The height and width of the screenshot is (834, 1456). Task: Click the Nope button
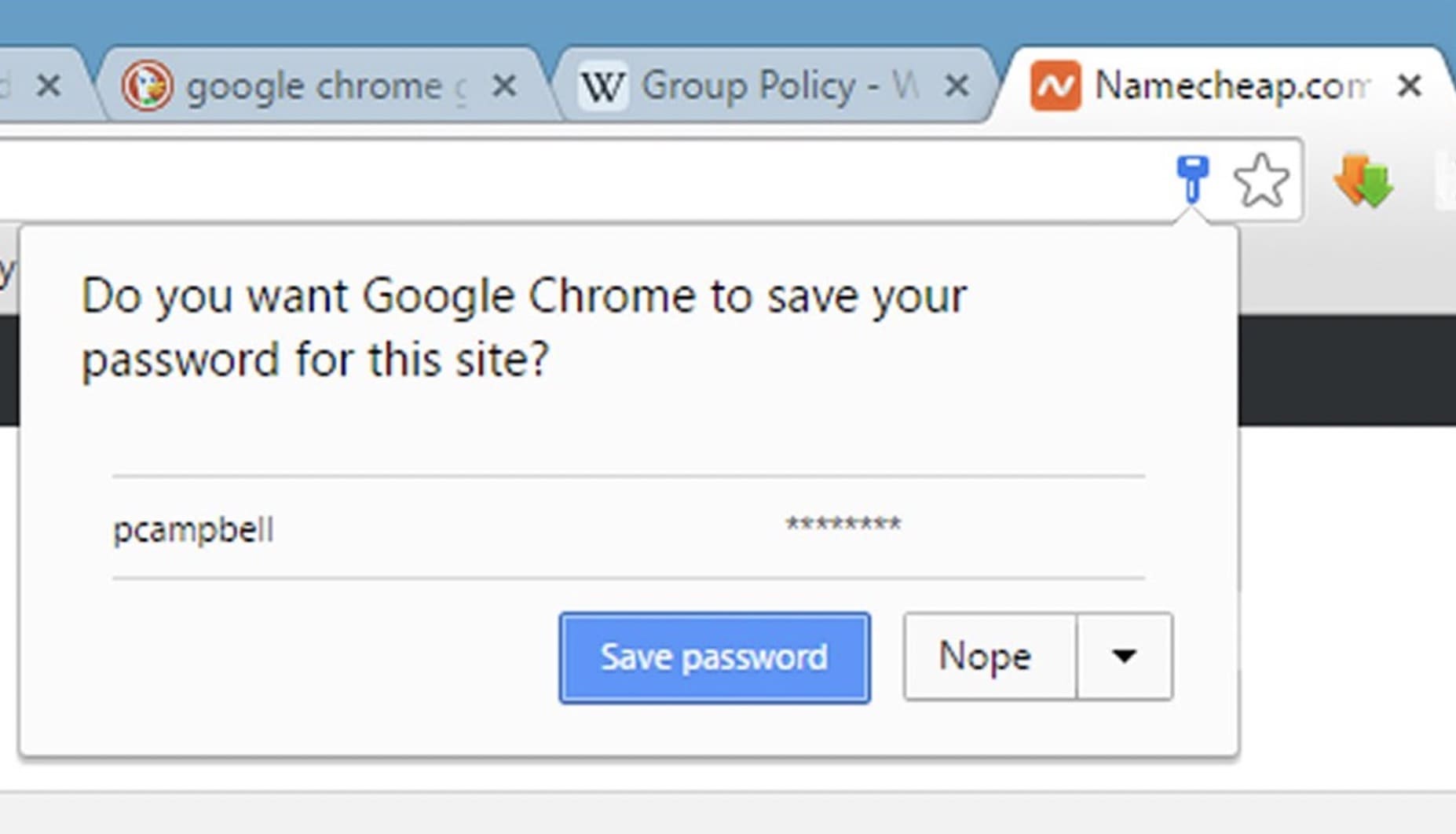coord(986,657)
